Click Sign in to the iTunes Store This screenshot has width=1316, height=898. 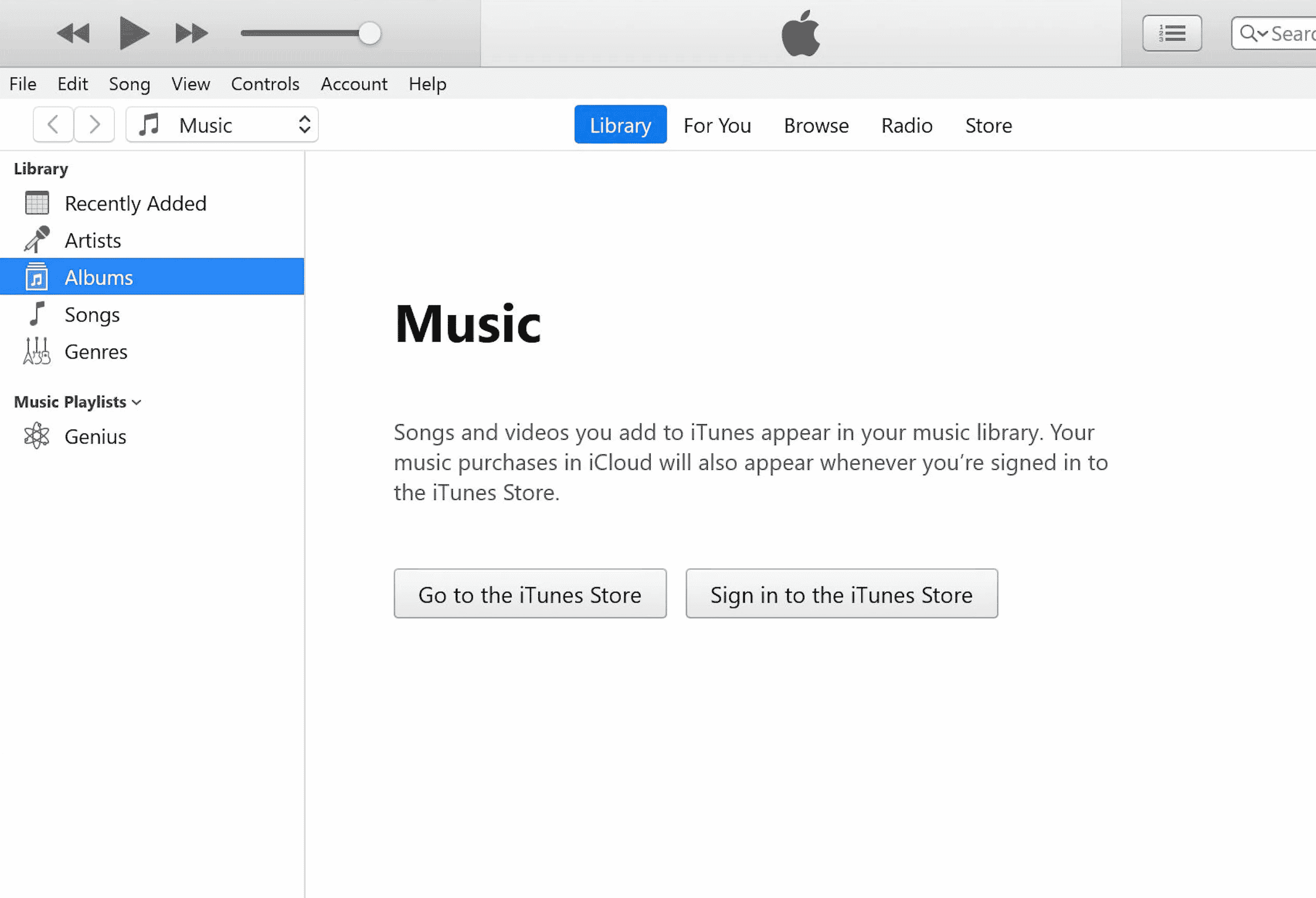(841, 594)
